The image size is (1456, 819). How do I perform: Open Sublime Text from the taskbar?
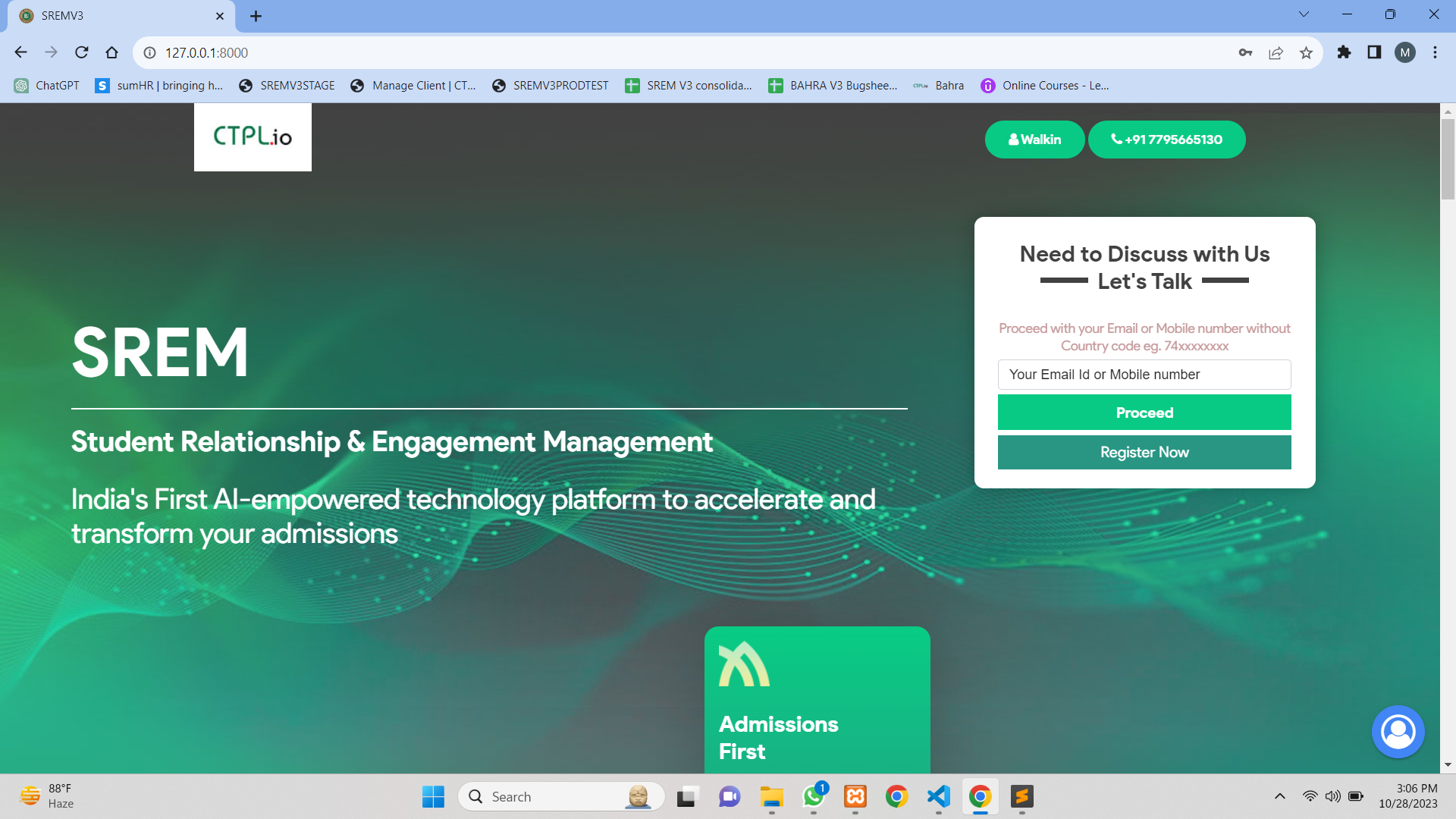[1022, 796]
